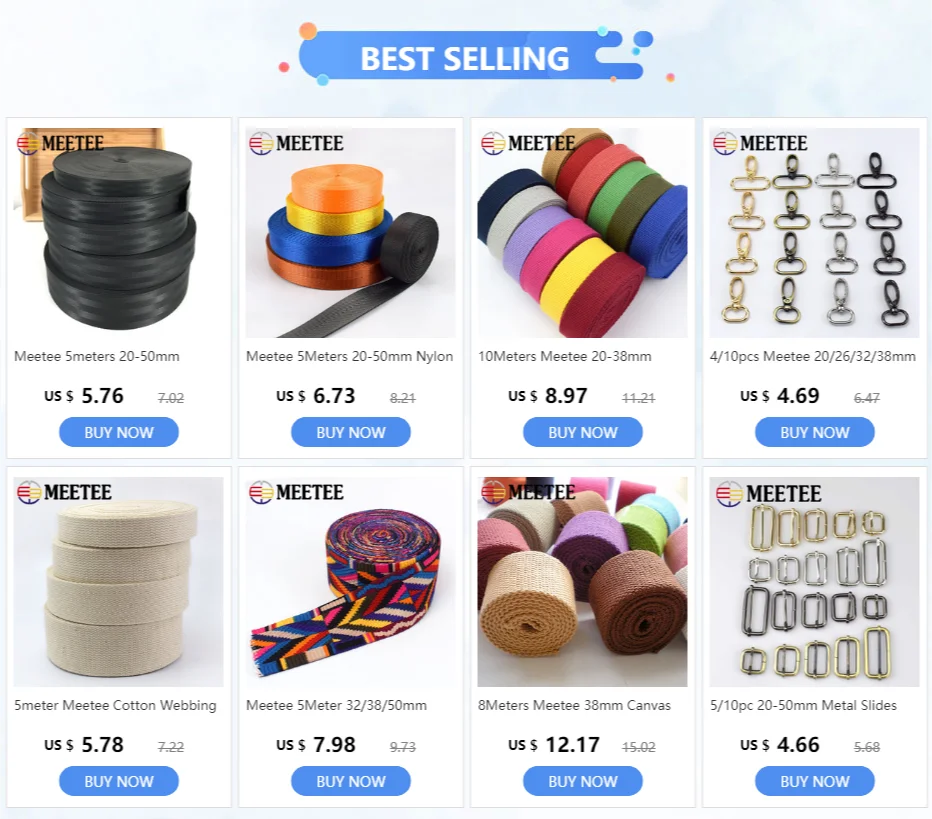Click the Meetee logo on metal slides product
This screenshot has height=819, width=932.
tap(768, 494)
